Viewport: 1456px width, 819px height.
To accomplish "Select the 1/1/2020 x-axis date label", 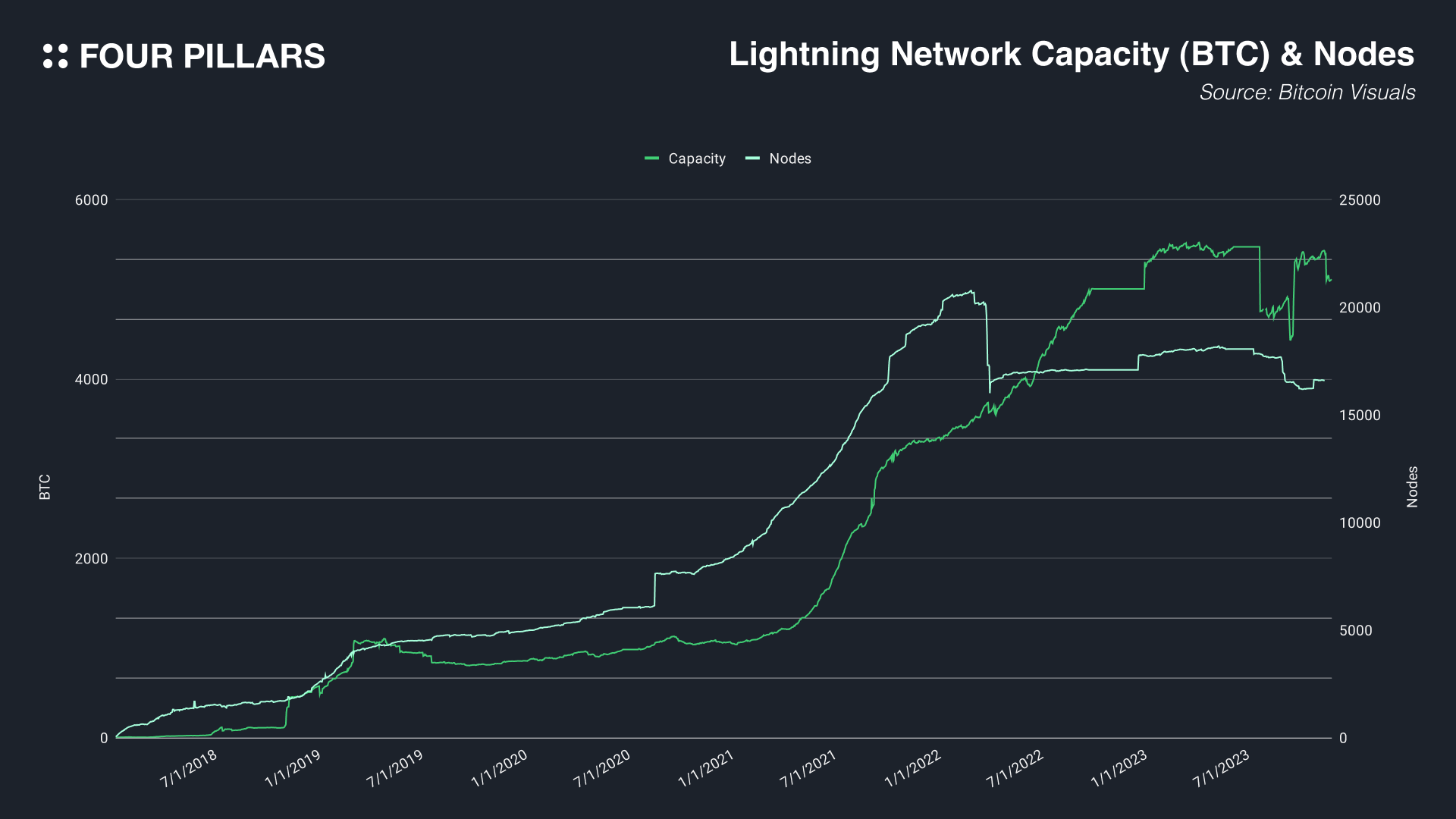I will pyautogui.click(x=499, y=768).
